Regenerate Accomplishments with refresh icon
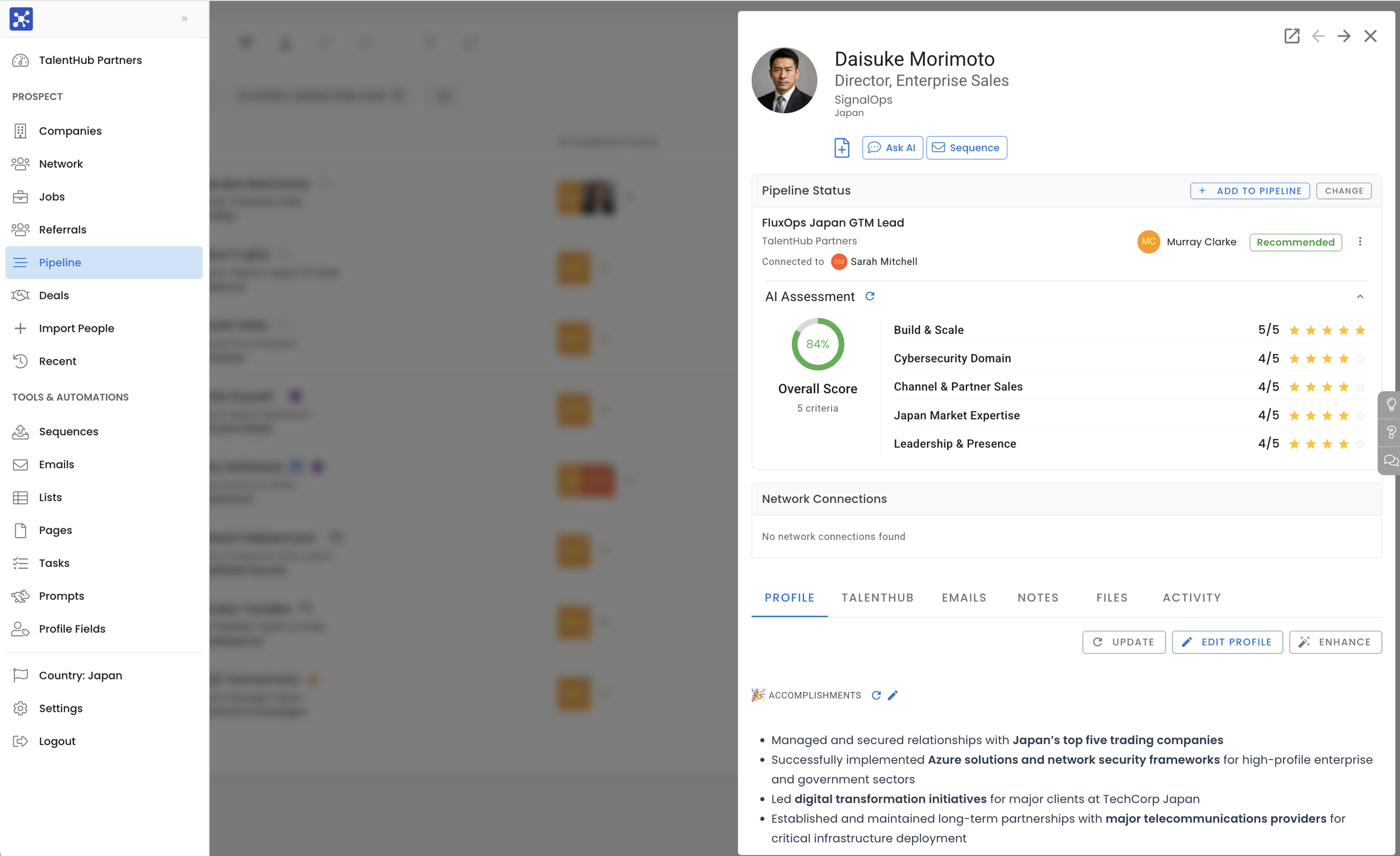1400x856 pixels. click(x=876, y=695)
